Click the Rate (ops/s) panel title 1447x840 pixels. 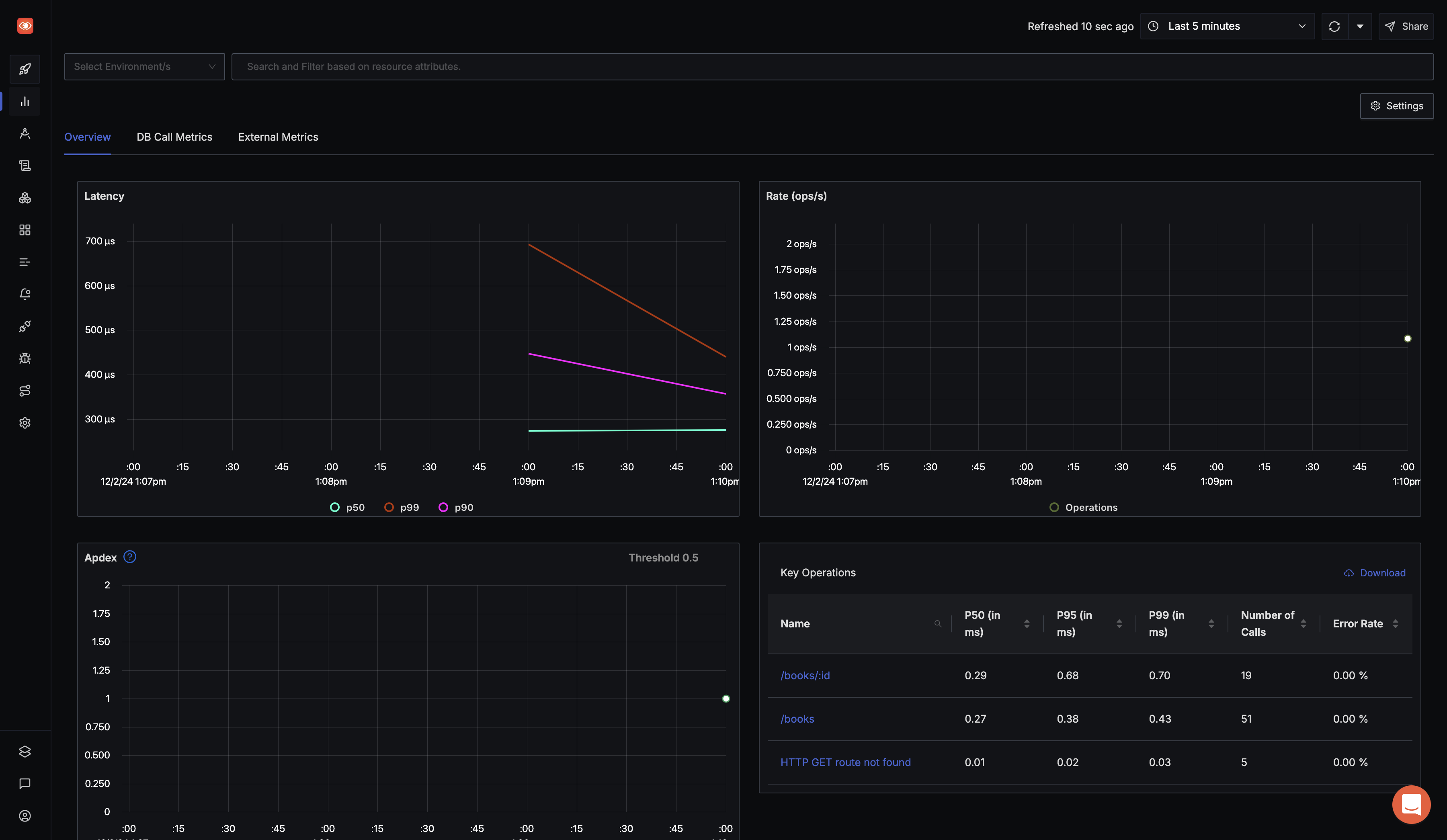pyautogui.click(x=796, y=197)
